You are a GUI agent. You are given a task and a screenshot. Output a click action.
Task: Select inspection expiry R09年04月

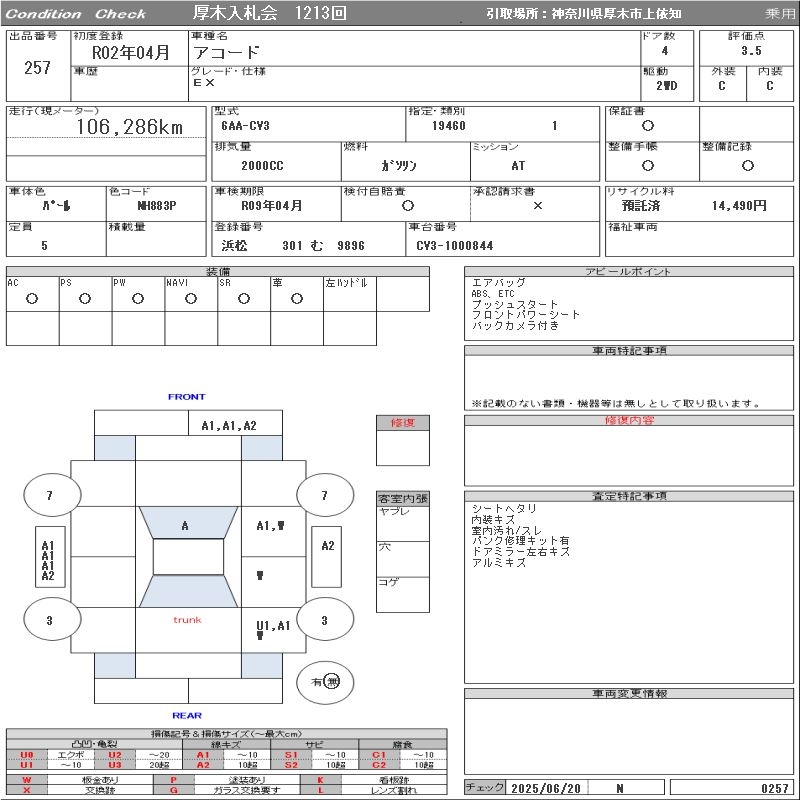pos(271,206)
